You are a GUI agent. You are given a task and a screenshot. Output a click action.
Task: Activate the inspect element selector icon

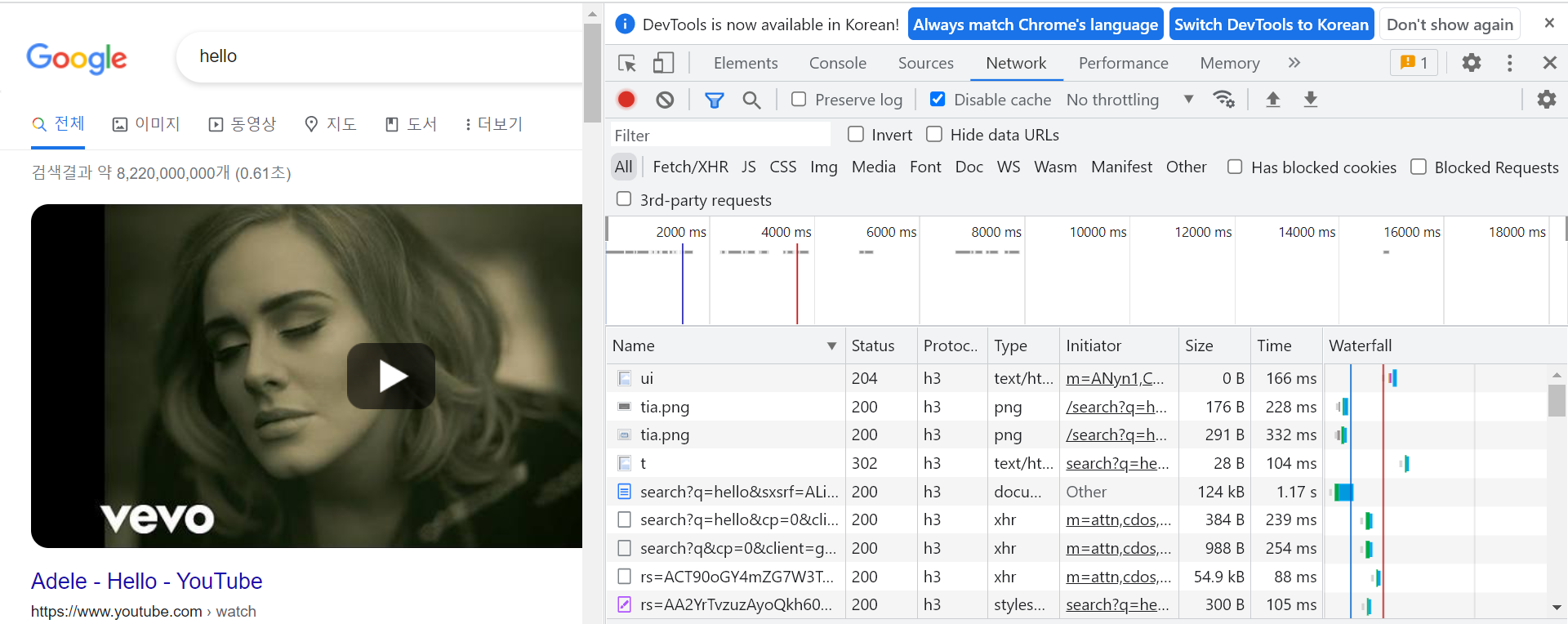(627, 63)
